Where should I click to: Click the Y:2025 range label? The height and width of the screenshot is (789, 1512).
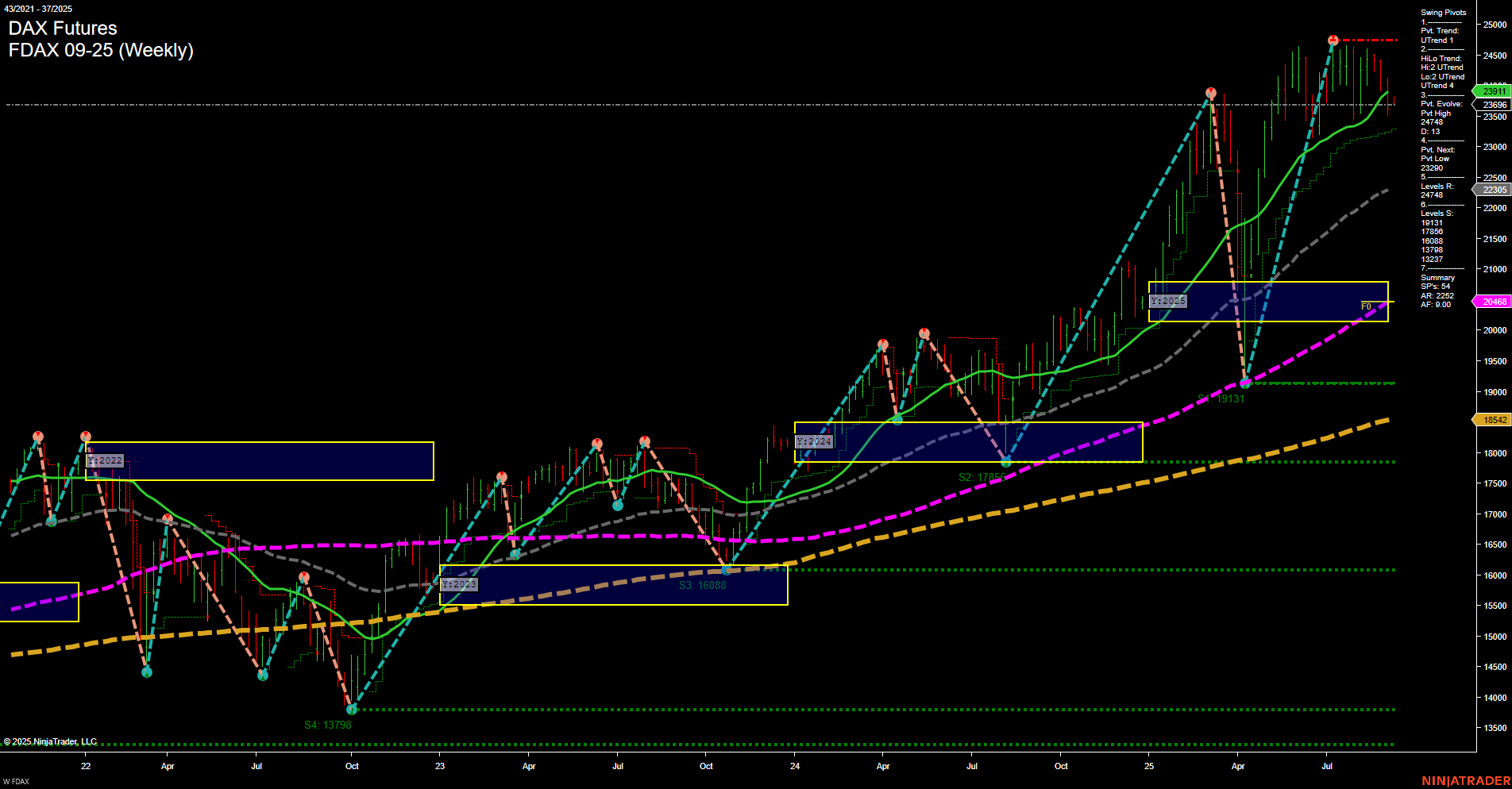pos(1168,302)
